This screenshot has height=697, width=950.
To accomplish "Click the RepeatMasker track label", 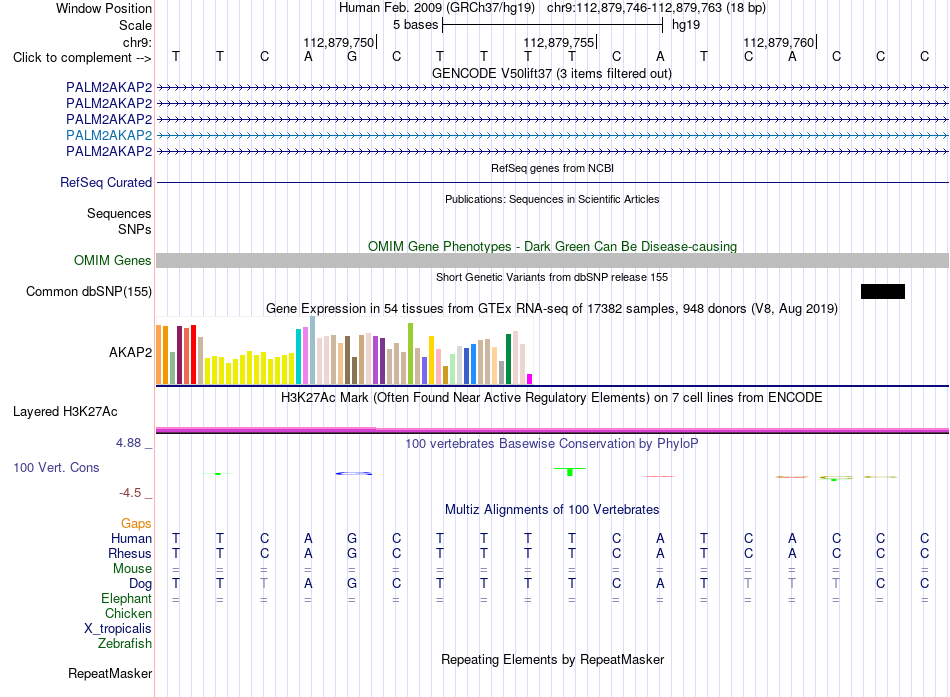I will tap(110, 673).
